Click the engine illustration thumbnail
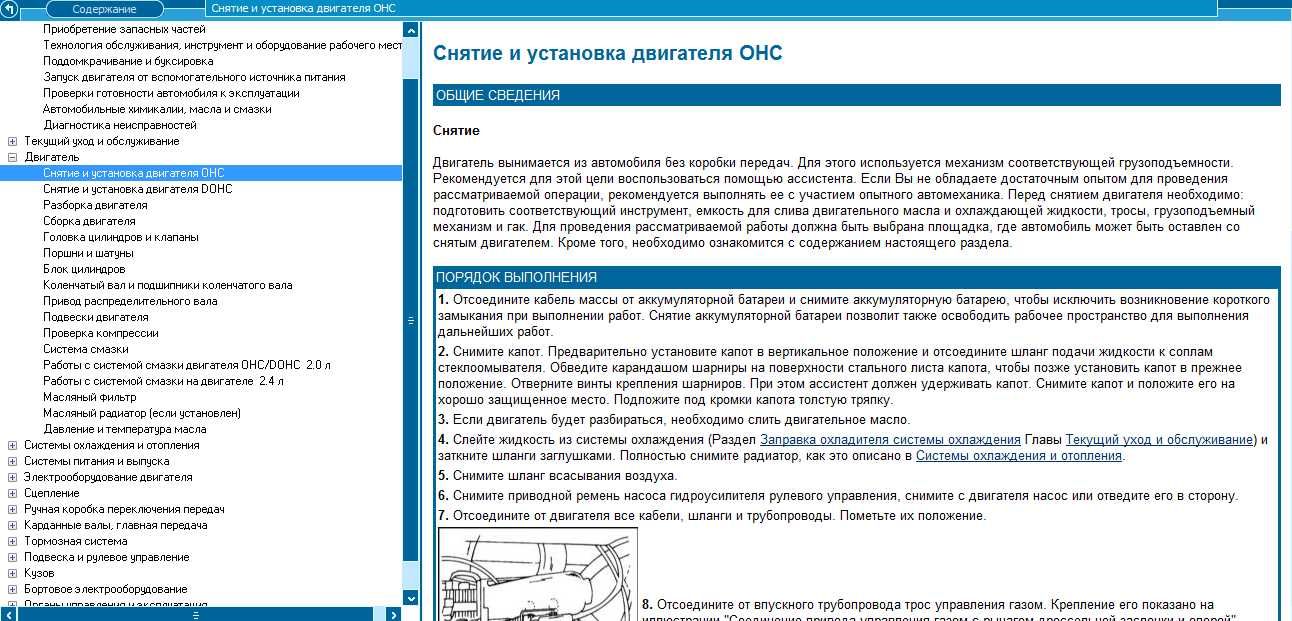This screenshot has height=621, width=1292. coord(538,574)
